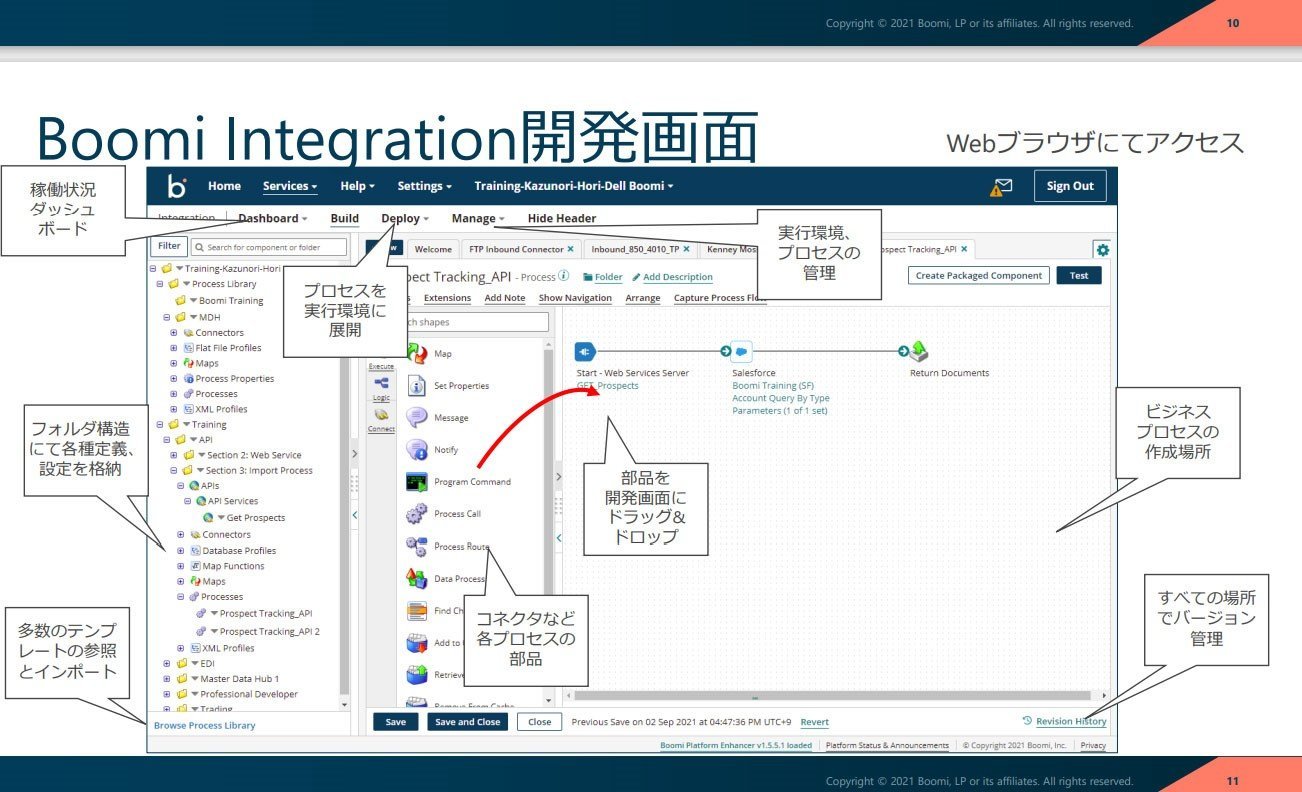Click the Salesforce connector shape on canvas
This screenshot has width=1302, height=792.
pos(742,351)
